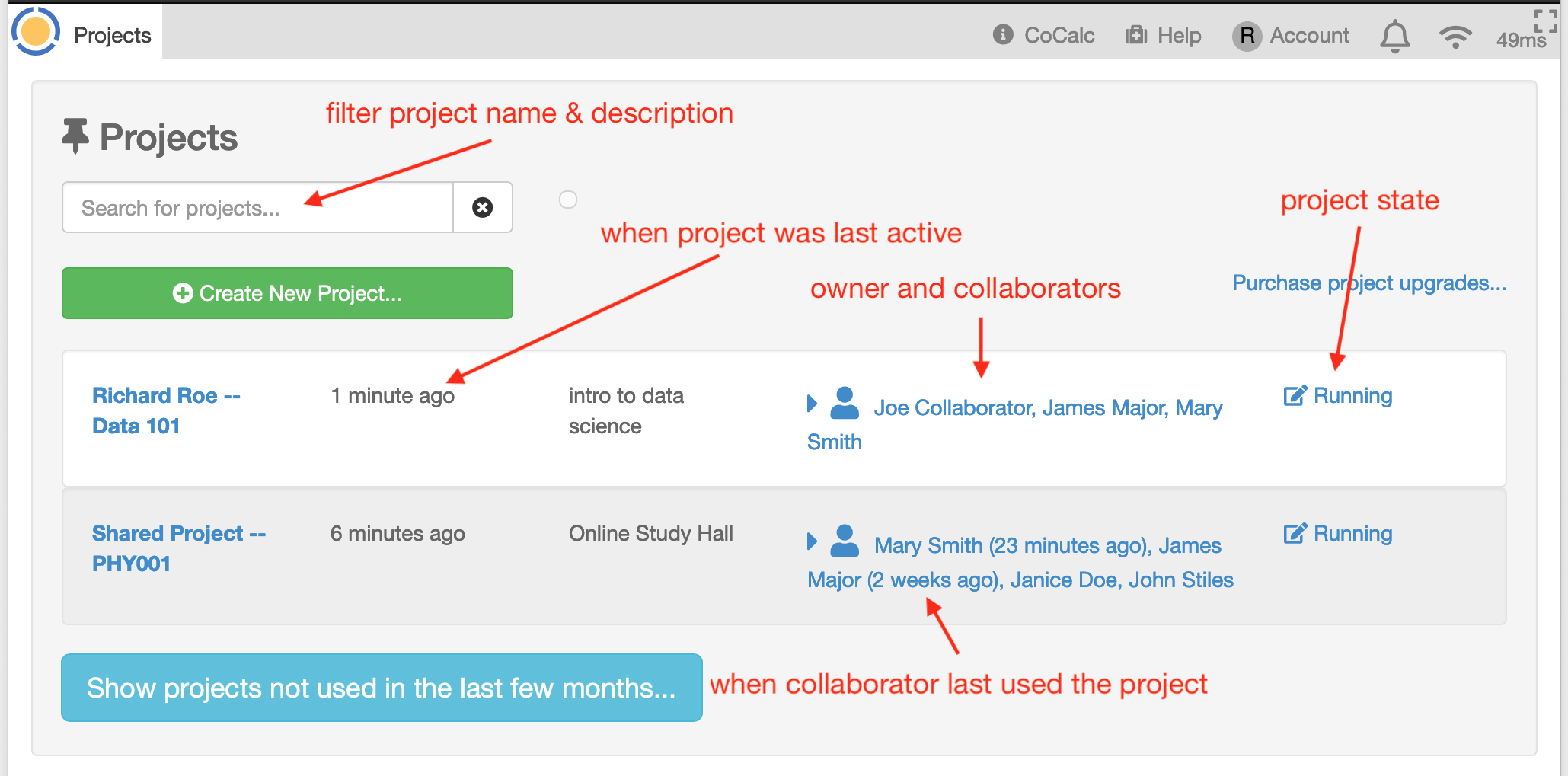The image size is (1568, 776).
Task: Click the CoCalc logo icon
Action: point(36,32)
